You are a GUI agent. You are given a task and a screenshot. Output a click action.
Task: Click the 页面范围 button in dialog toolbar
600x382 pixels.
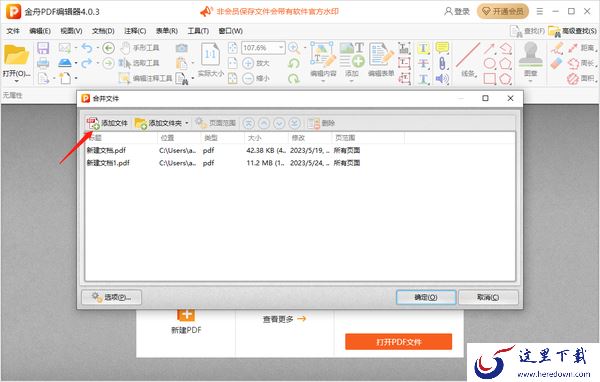pos(215,123)
